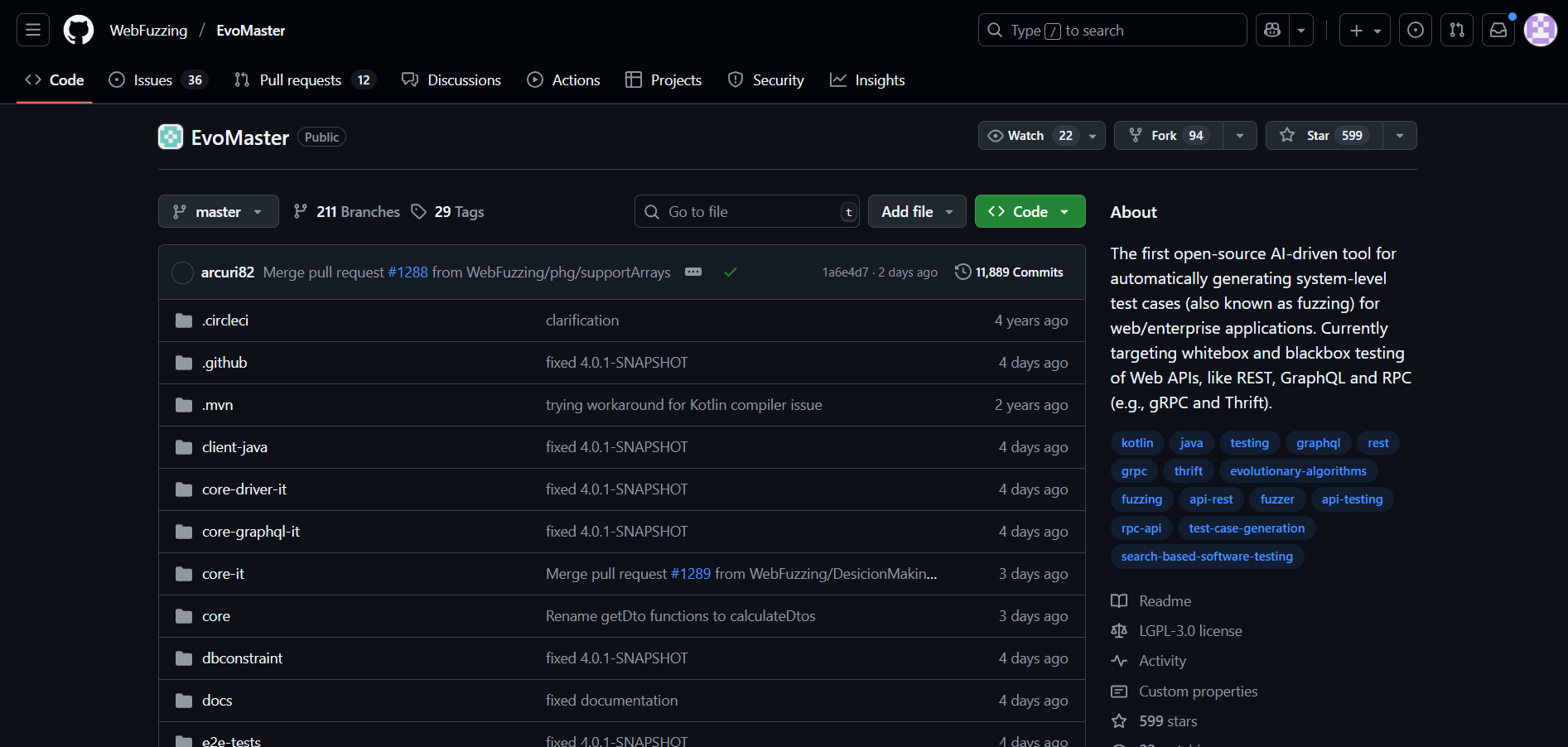Open the pull requests icon in the header
The width and height of the screenshot is (1568, 747).
(1457, 30)
